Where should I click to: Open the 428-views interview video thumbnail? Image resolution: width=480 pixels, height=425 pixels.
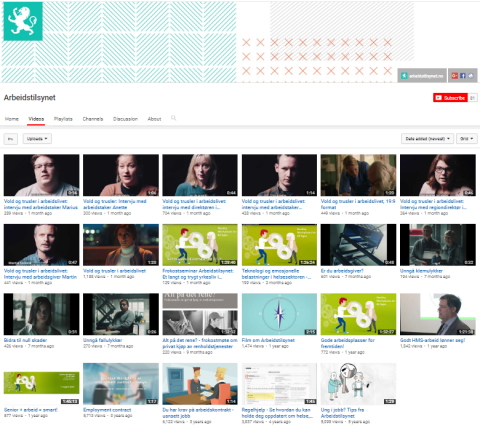pyautogui.click(x=279, y=175)
